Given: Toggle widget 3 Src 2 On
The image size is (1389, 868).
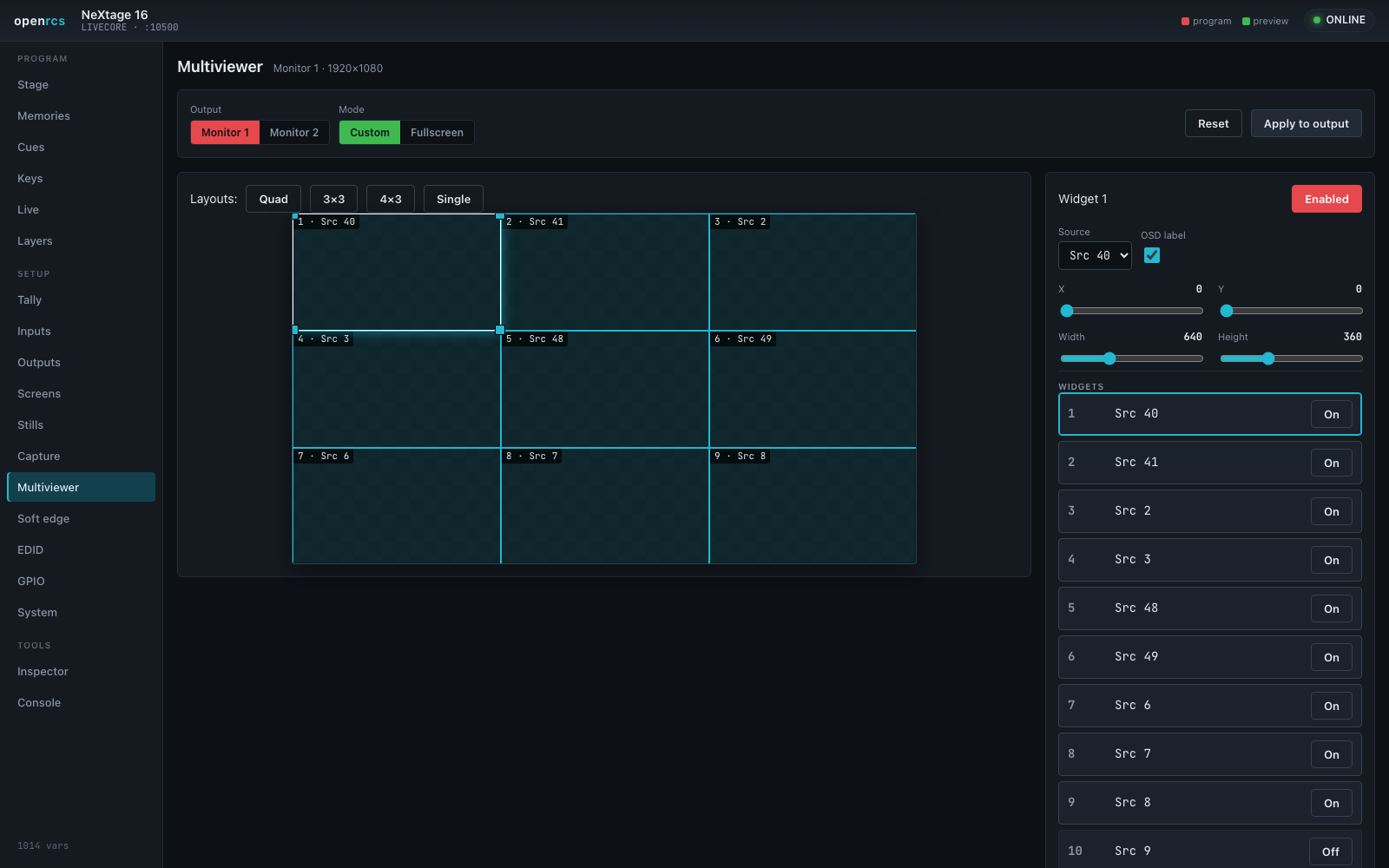Looking at the screenshot, I should [x=1332, y=511].
